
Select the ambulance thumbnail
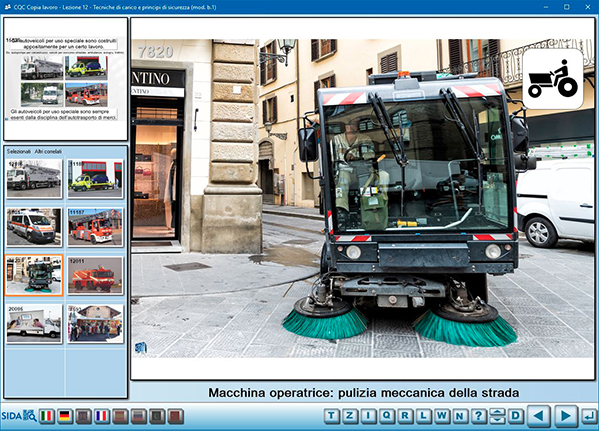click(x=34, y=227)
